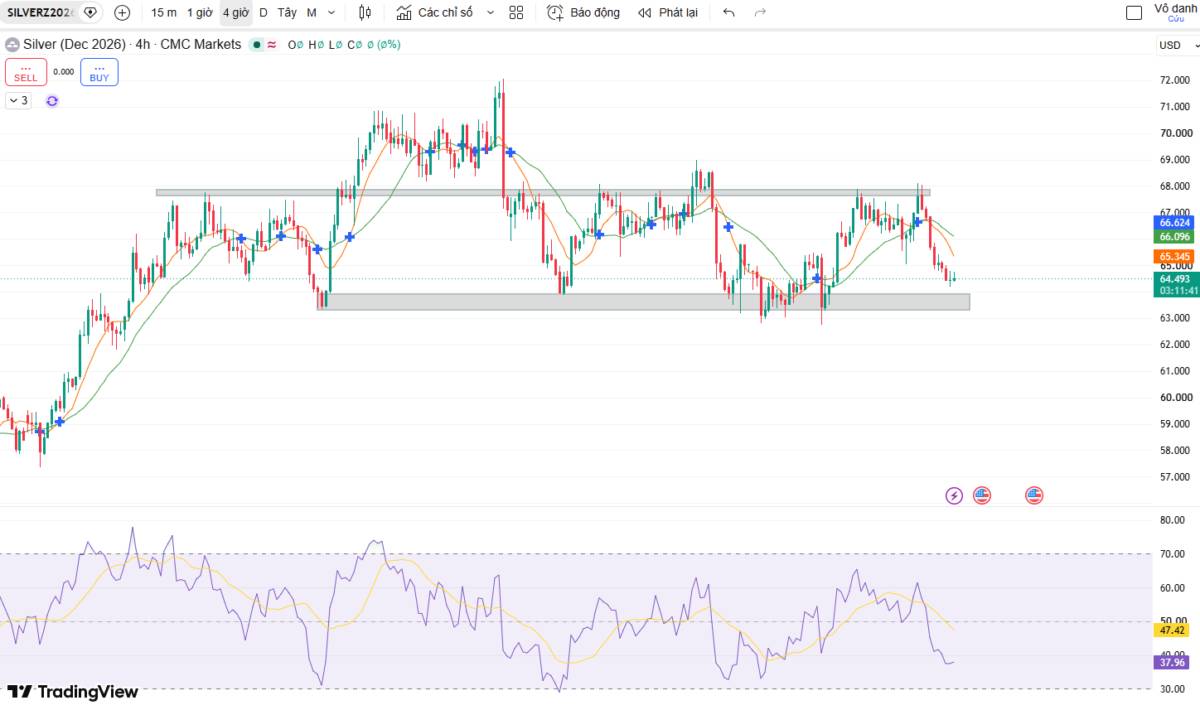Click the purple RSI value 37.96
The height and width of the screenshot is (710, 1200).
point(1170,661)
